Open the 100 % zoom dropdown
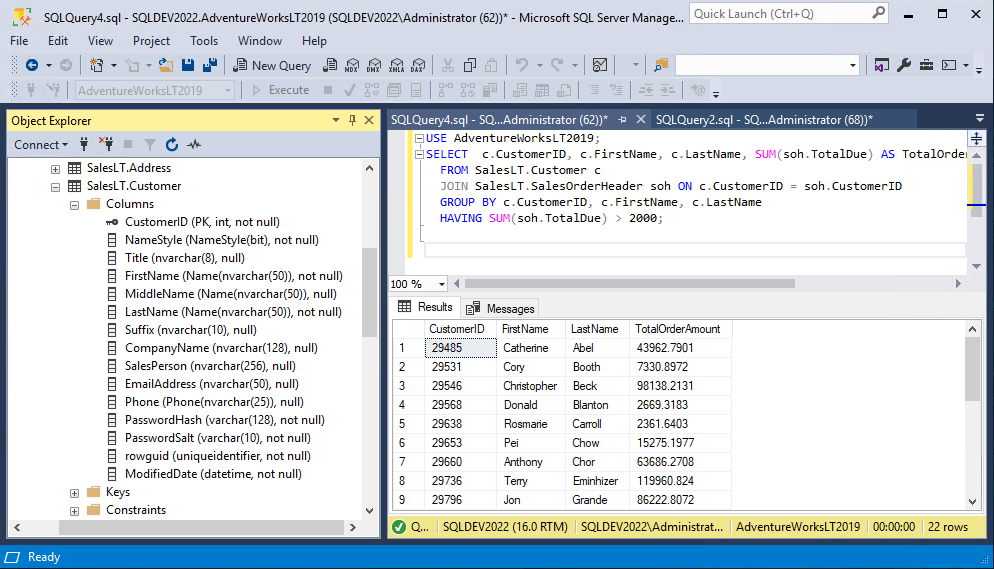994x569 pixels. [x=442, y=284]
